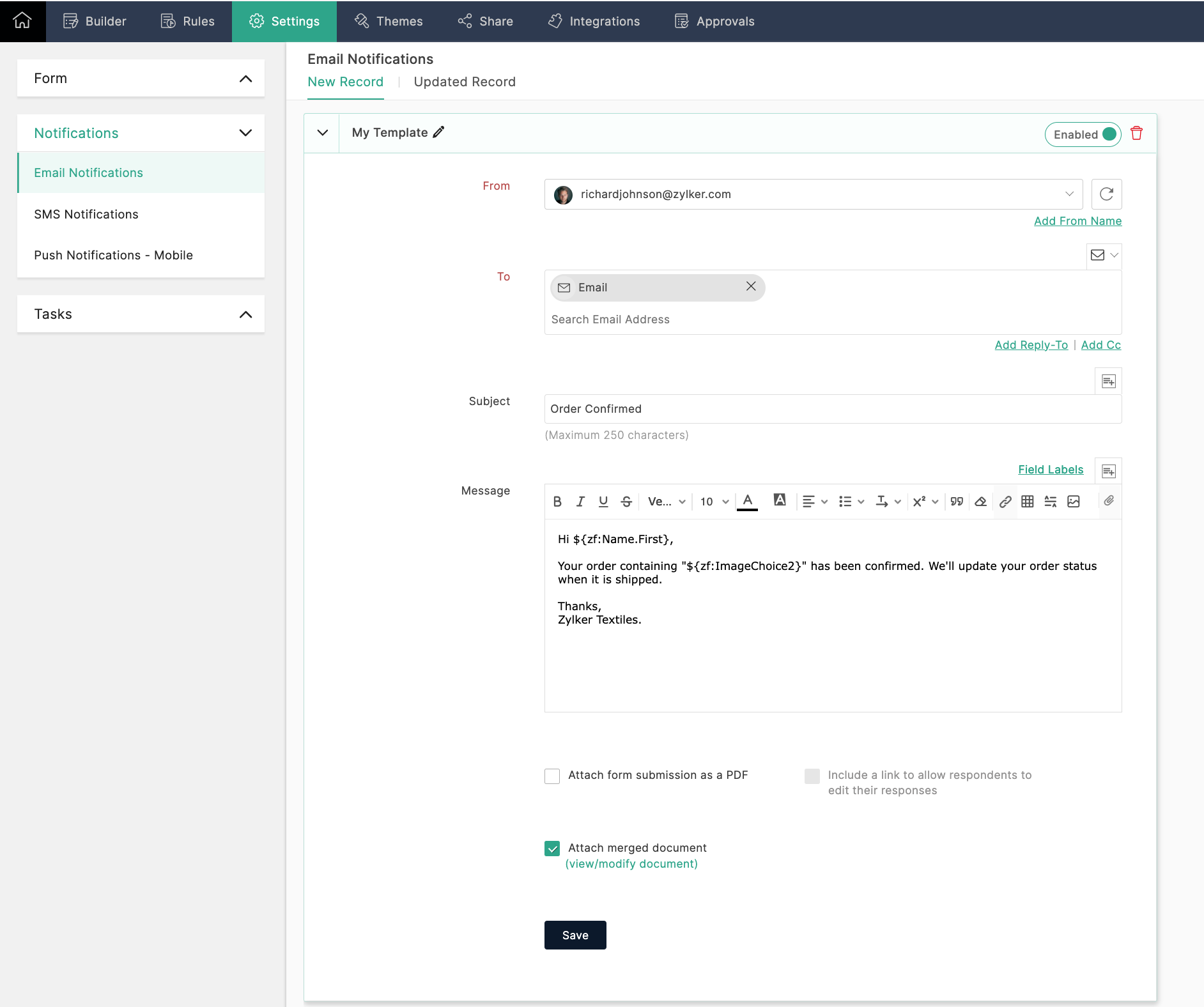Open SMS Notifications
Screen dimensions: 1204x1007
[86, 214]
